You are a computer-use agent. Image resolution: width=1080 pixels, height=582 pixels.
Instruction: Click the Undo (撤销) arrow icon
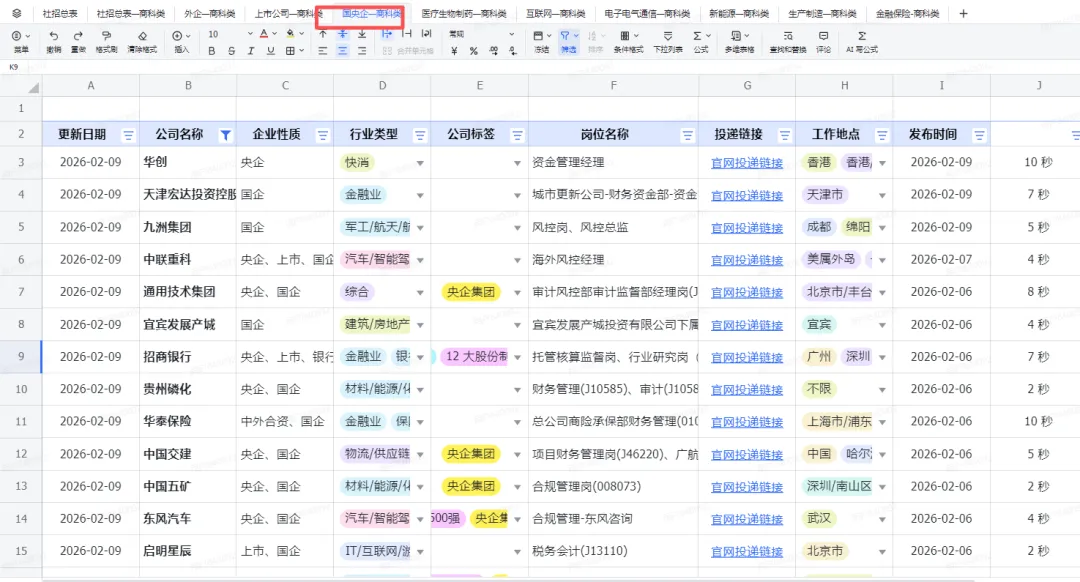pyautogui.click(x=53, y=36)
